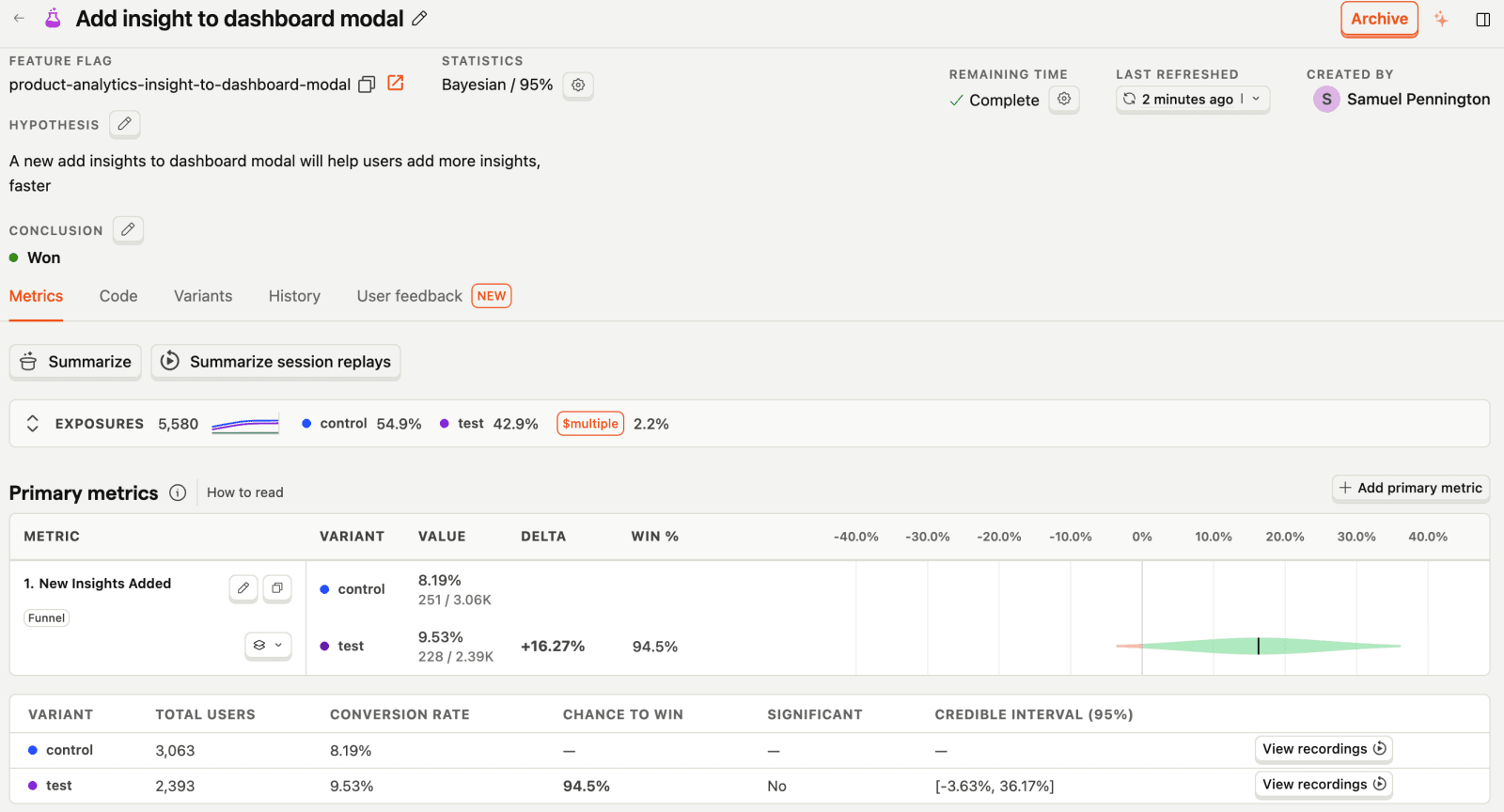This screenshot has width=1504, height=812.
Task: Open feature flag in new tab
Action: point(396,84)
